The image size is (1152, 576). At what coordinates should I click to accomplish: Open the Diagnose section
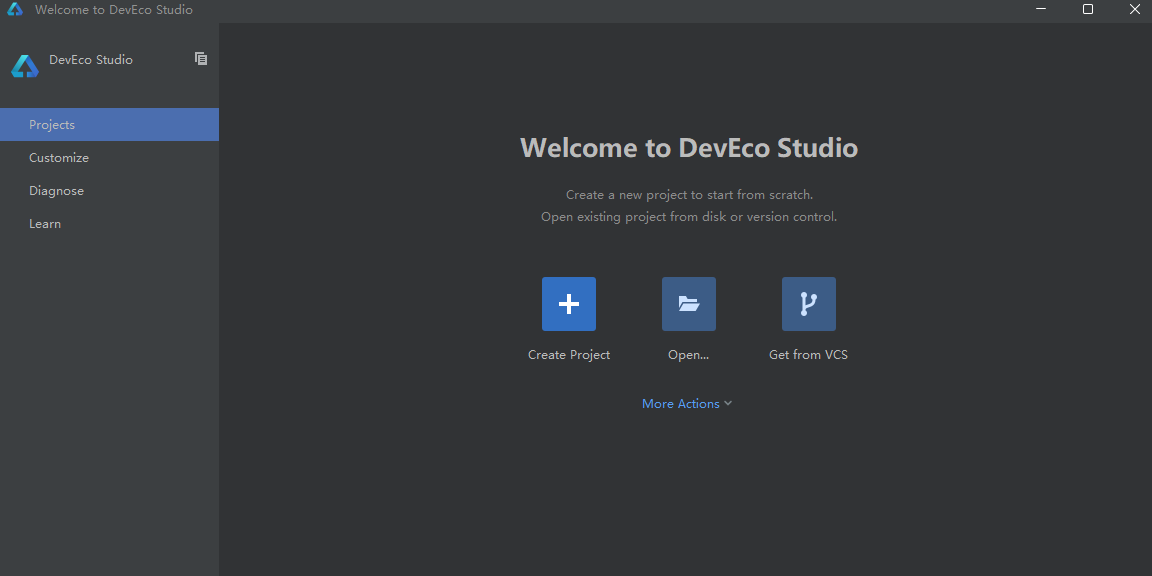click(56, 191)
